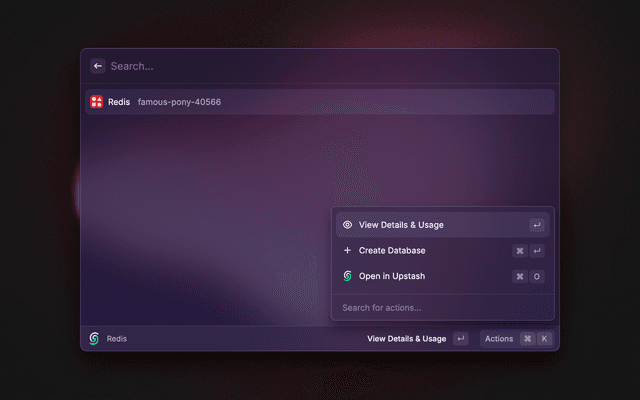Click the red Redis icon in list
The height and width of the screenshot is (400, 640).
(97, 102)
